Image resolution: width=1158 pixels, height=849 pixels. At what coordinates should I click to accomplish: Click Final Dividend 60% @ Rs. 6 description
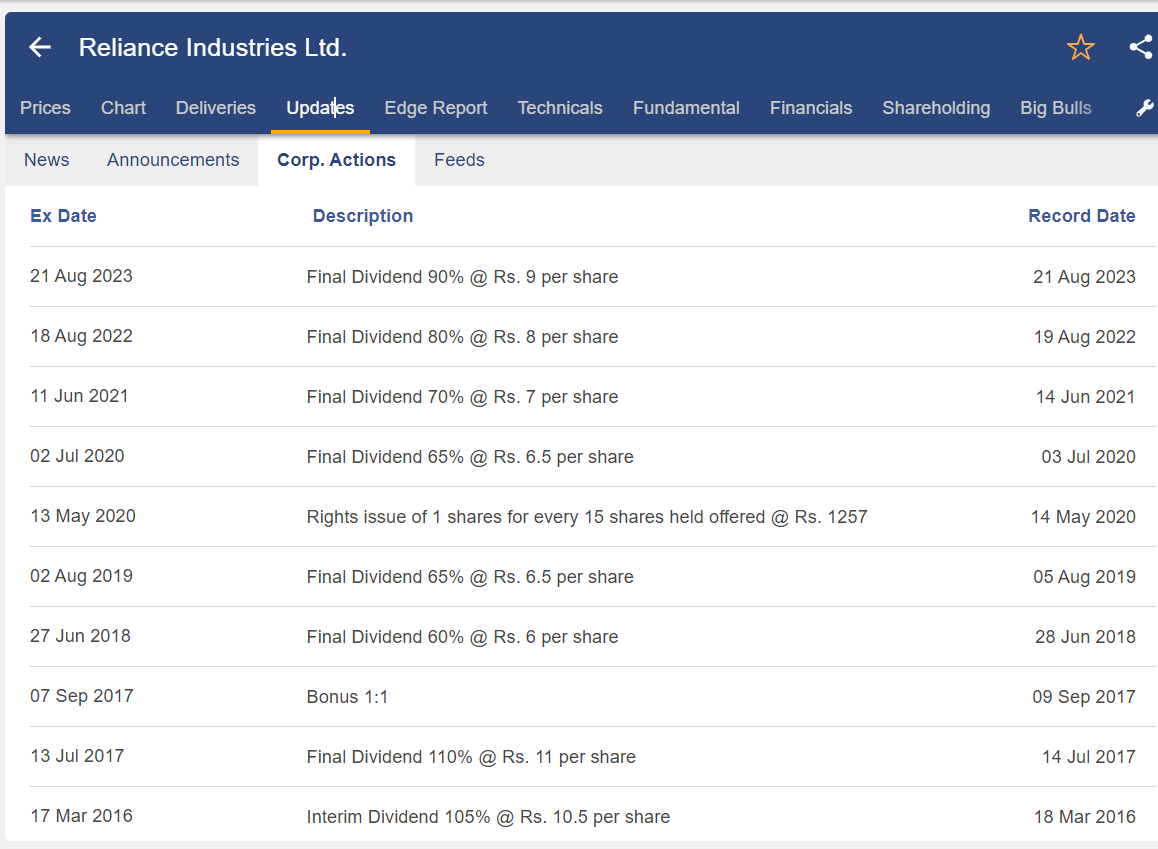(x=462, y=636)
